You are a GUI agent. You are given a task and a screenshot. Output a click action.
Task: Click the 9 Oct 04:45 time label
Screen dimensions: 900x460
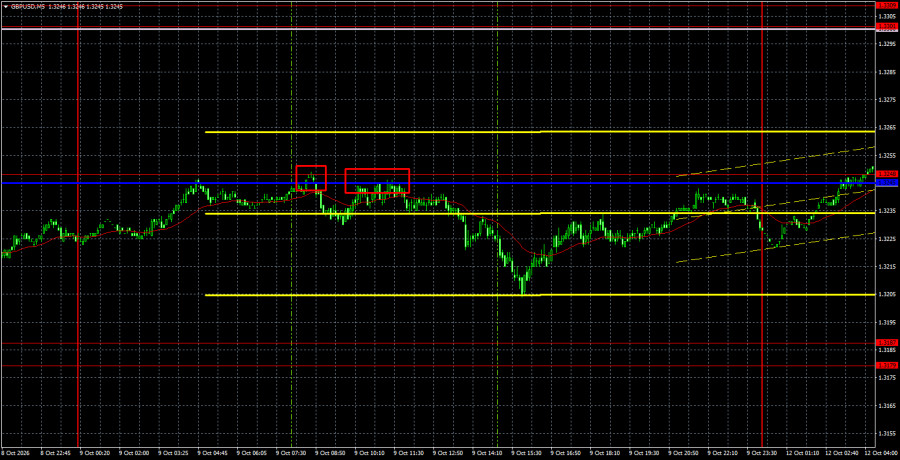(213, 453)
